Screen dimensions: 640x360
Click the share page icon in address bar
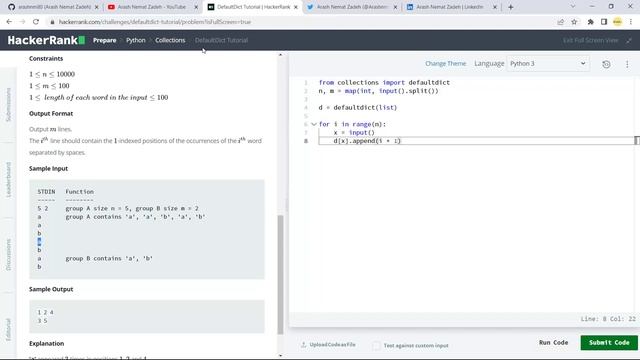tap(560, 22)
